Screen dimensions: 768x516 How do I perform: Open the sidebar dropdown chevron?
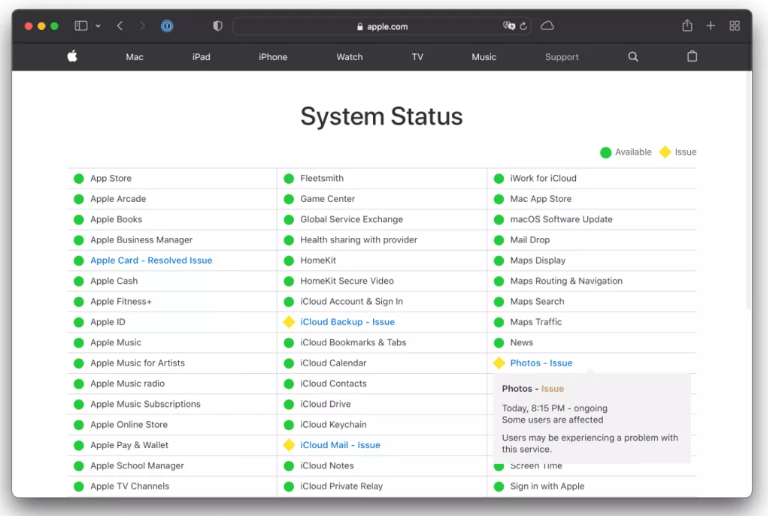tap(98, 26)
